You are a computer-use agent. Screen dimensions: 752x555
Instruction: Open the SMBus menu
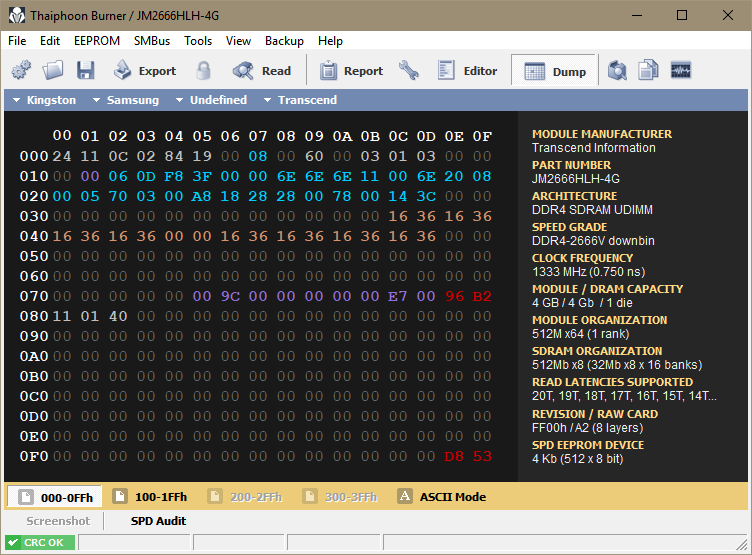pos(152,41)
